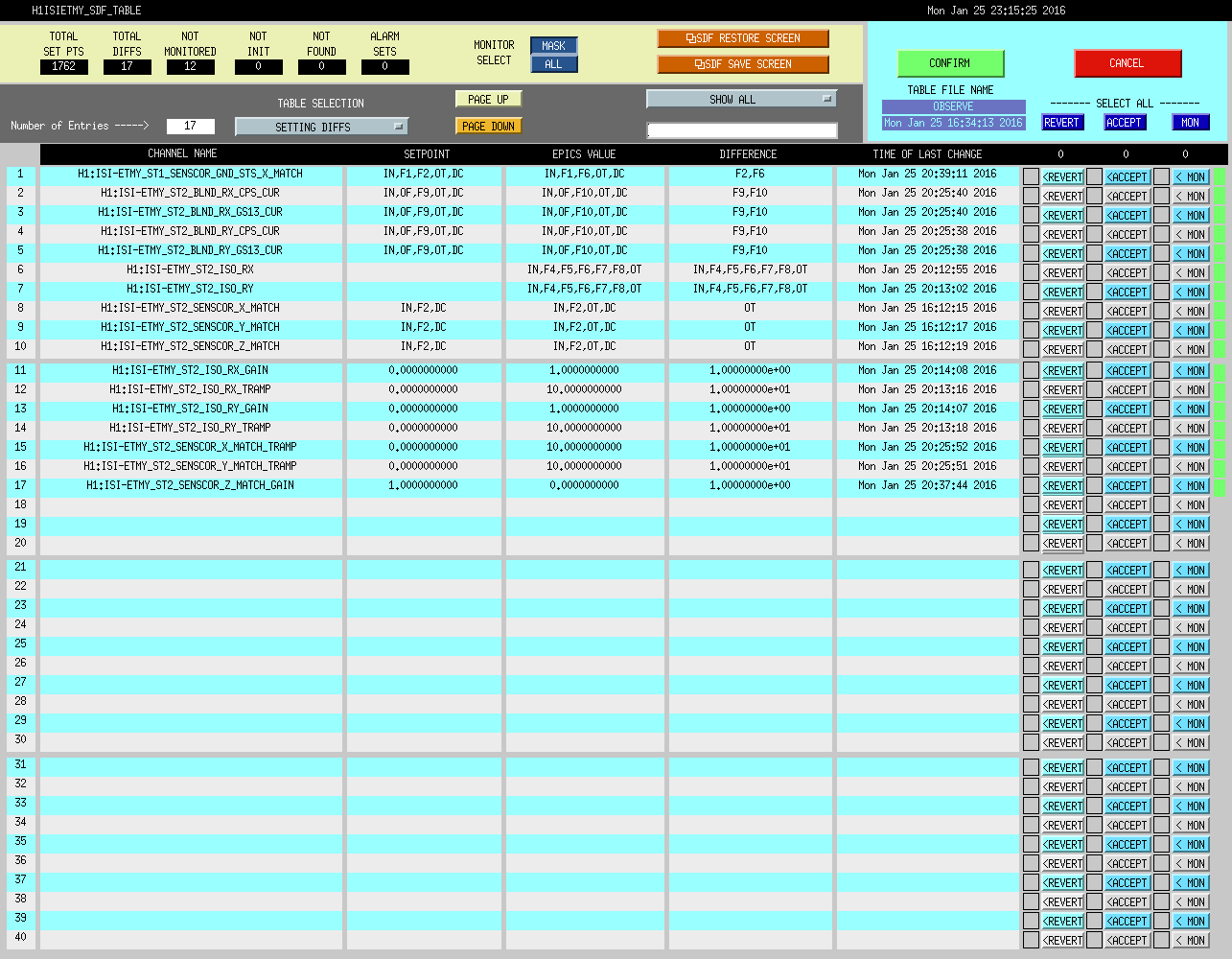Click Select All MON button
Image resolution: width=1232 pixels, height=959 pixels.
coord(1191,123)
